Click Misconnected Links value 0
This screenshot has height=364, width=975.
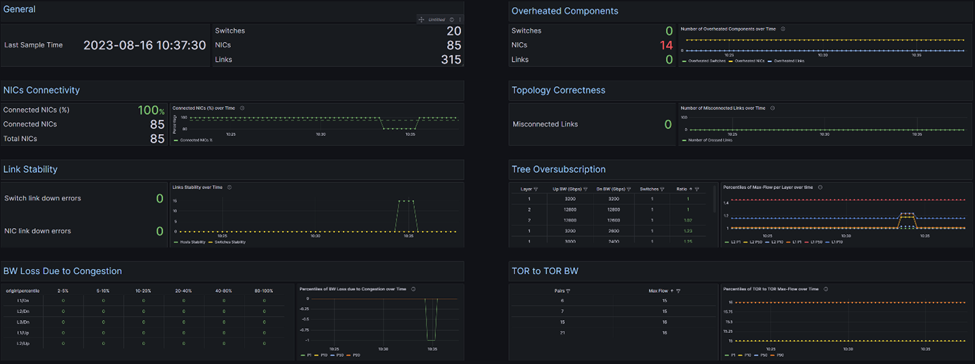(668, 124)
